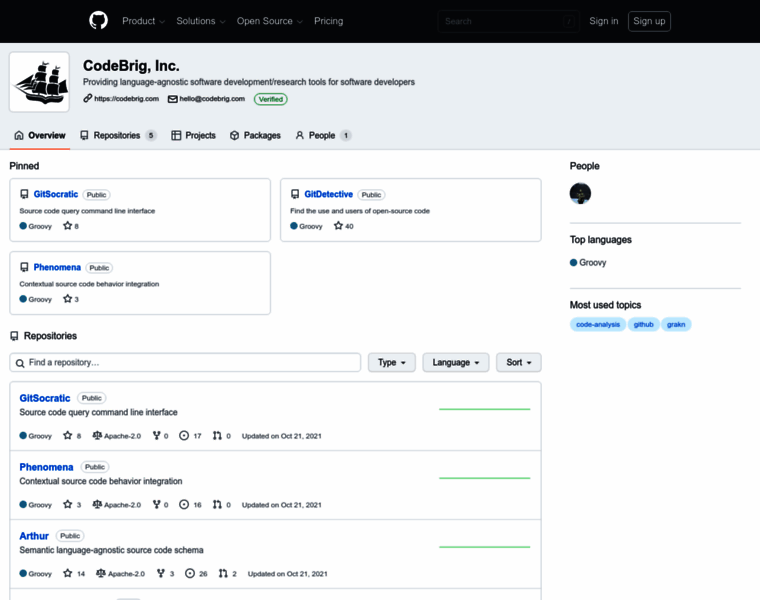Click the hello@codebrig.com email link

(212, 98)
